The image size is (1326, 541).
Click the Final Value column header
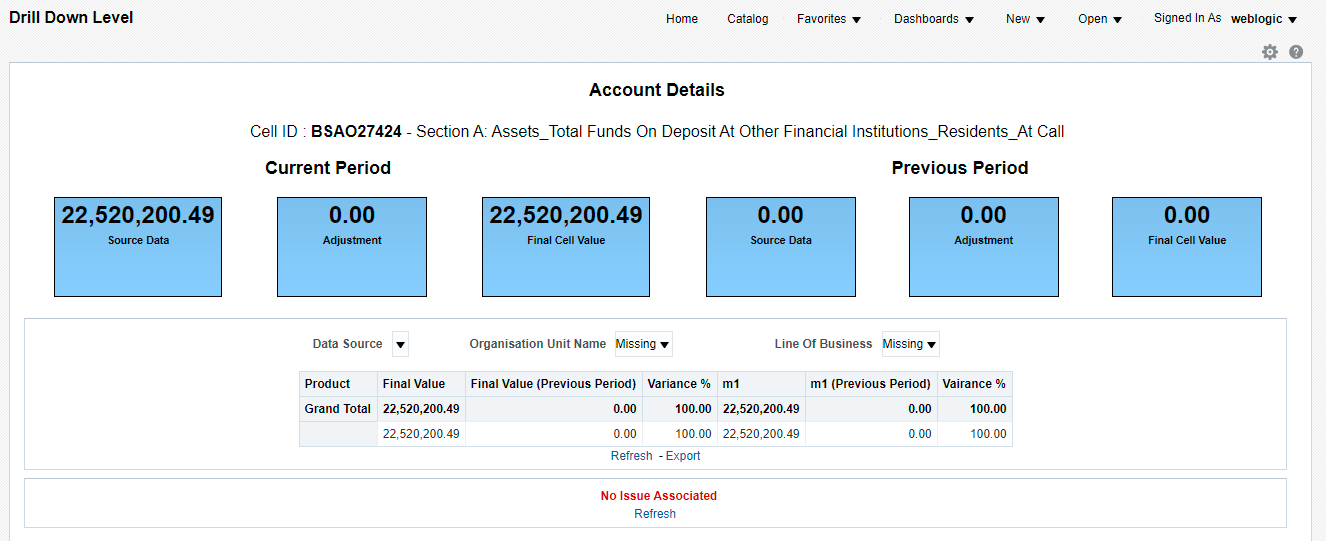tap(421, 384)
